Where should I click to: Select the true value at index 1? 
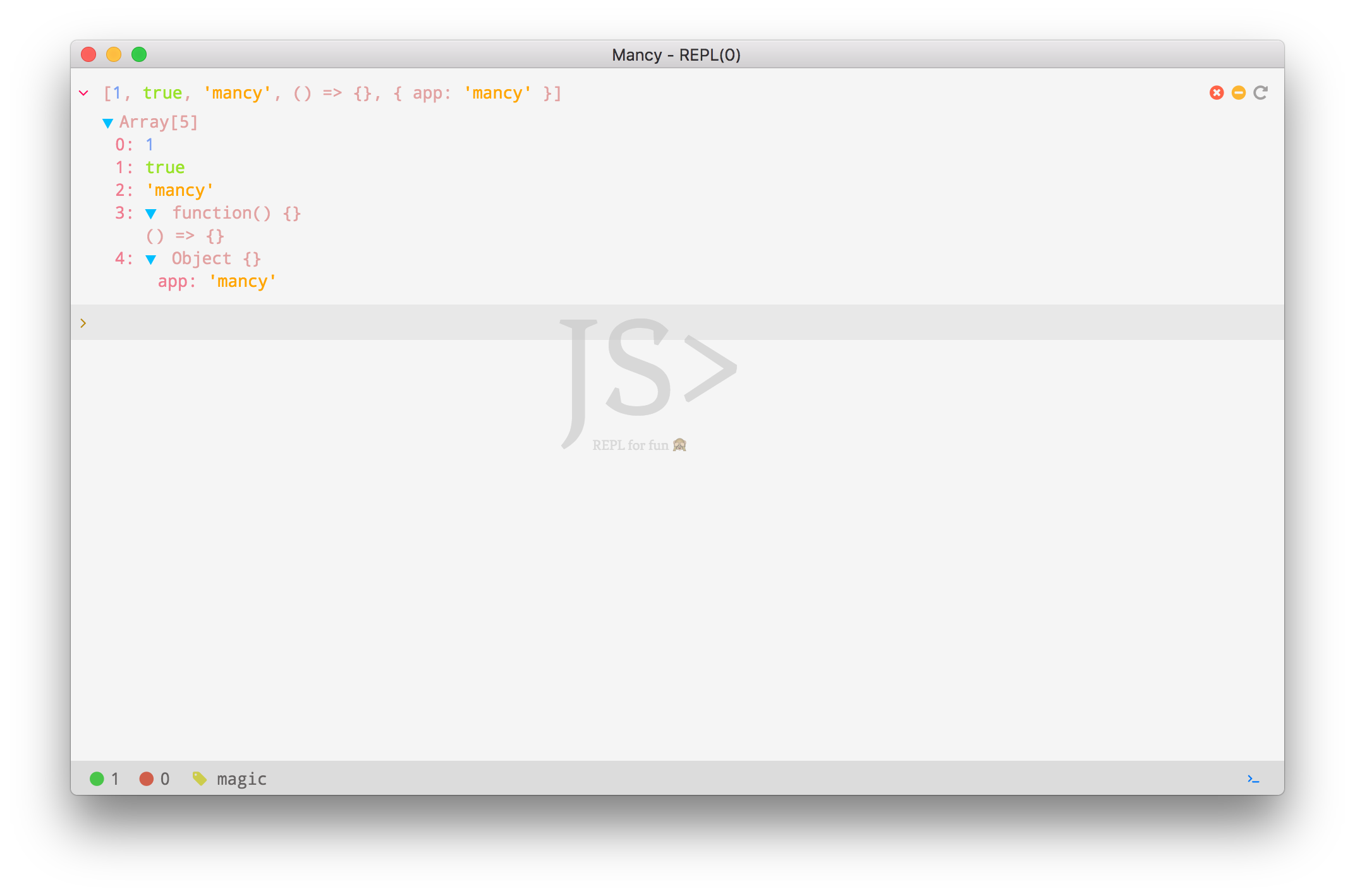165,167
